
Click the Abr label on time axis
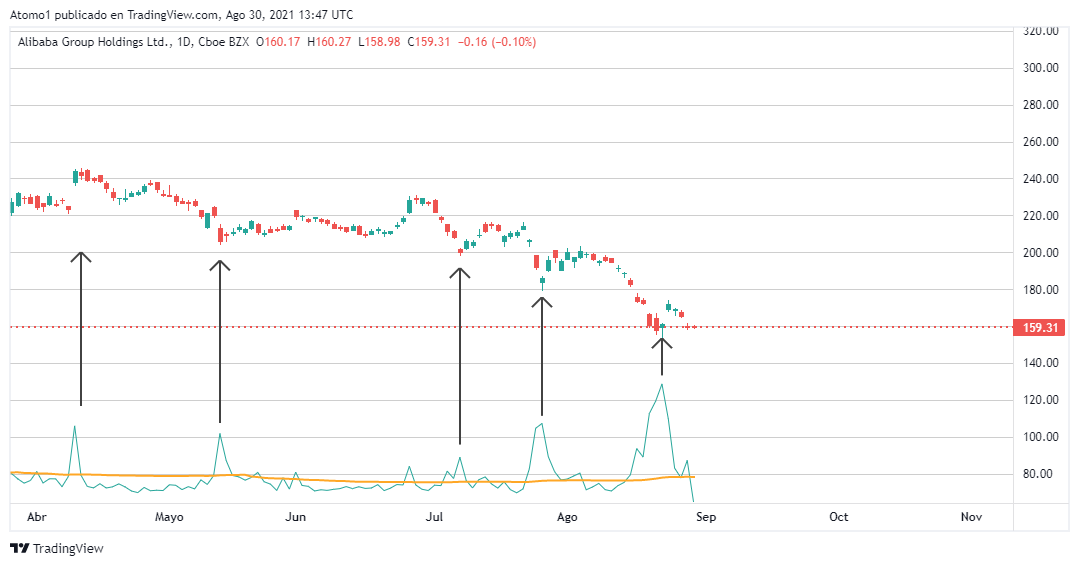point(36,517)
